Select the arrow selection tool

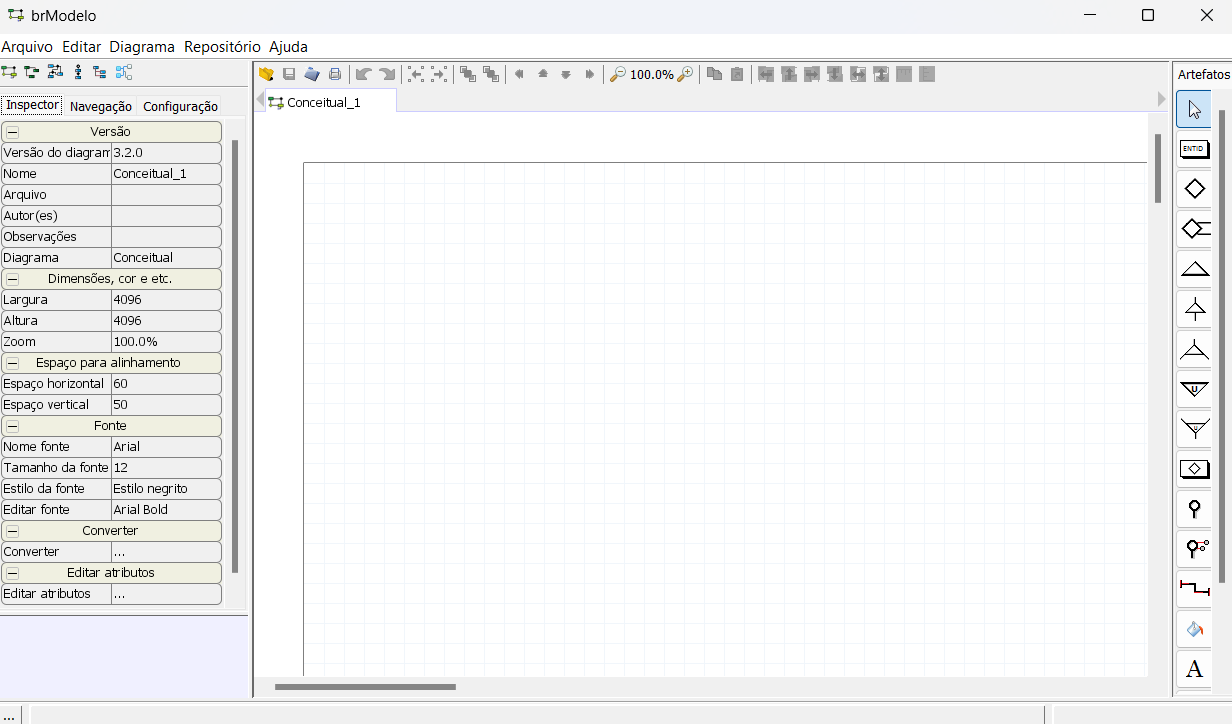[x=1194, y=108]
